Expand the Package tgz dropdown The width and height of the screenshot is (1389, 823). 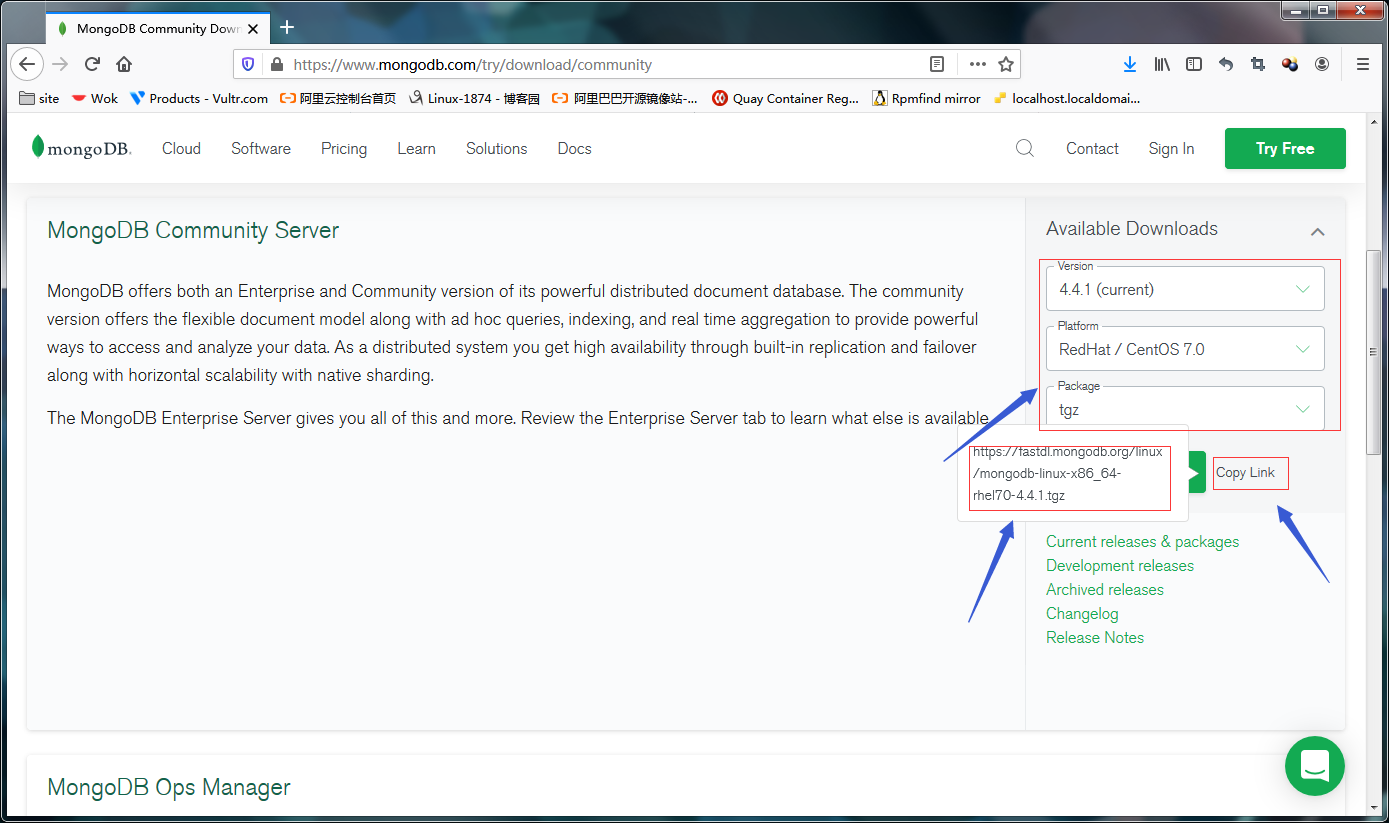coord(1185,409)
